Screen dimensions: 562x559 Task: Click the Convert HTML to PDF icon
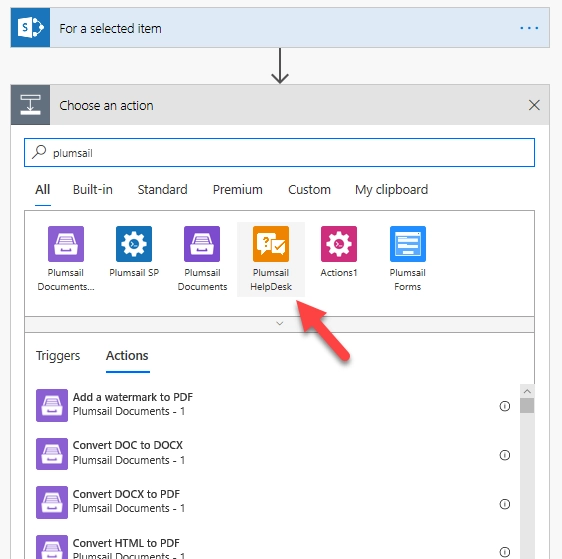(x=52, y=547)
